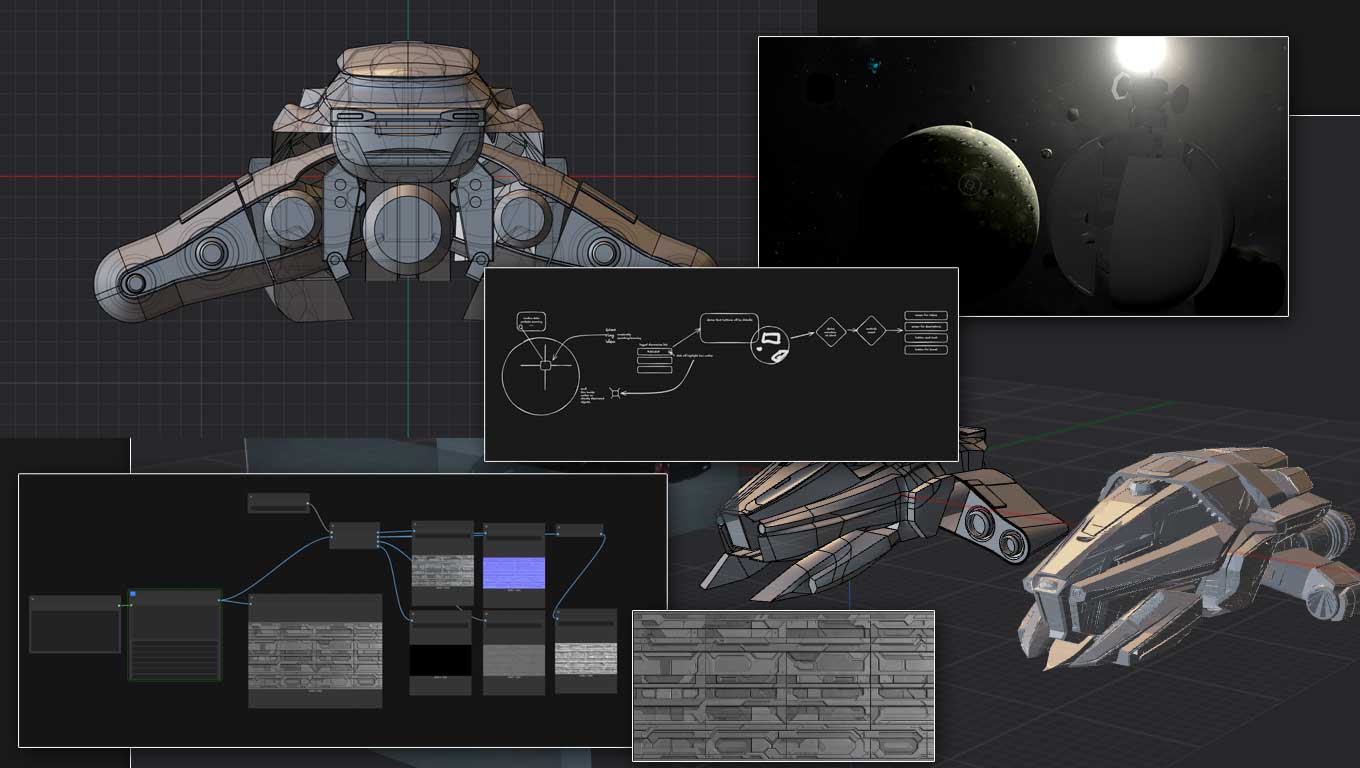Expand the leftmost empty node's header
The height and width of the screenshot is (768, 1360).
click(x=32, y=598)
